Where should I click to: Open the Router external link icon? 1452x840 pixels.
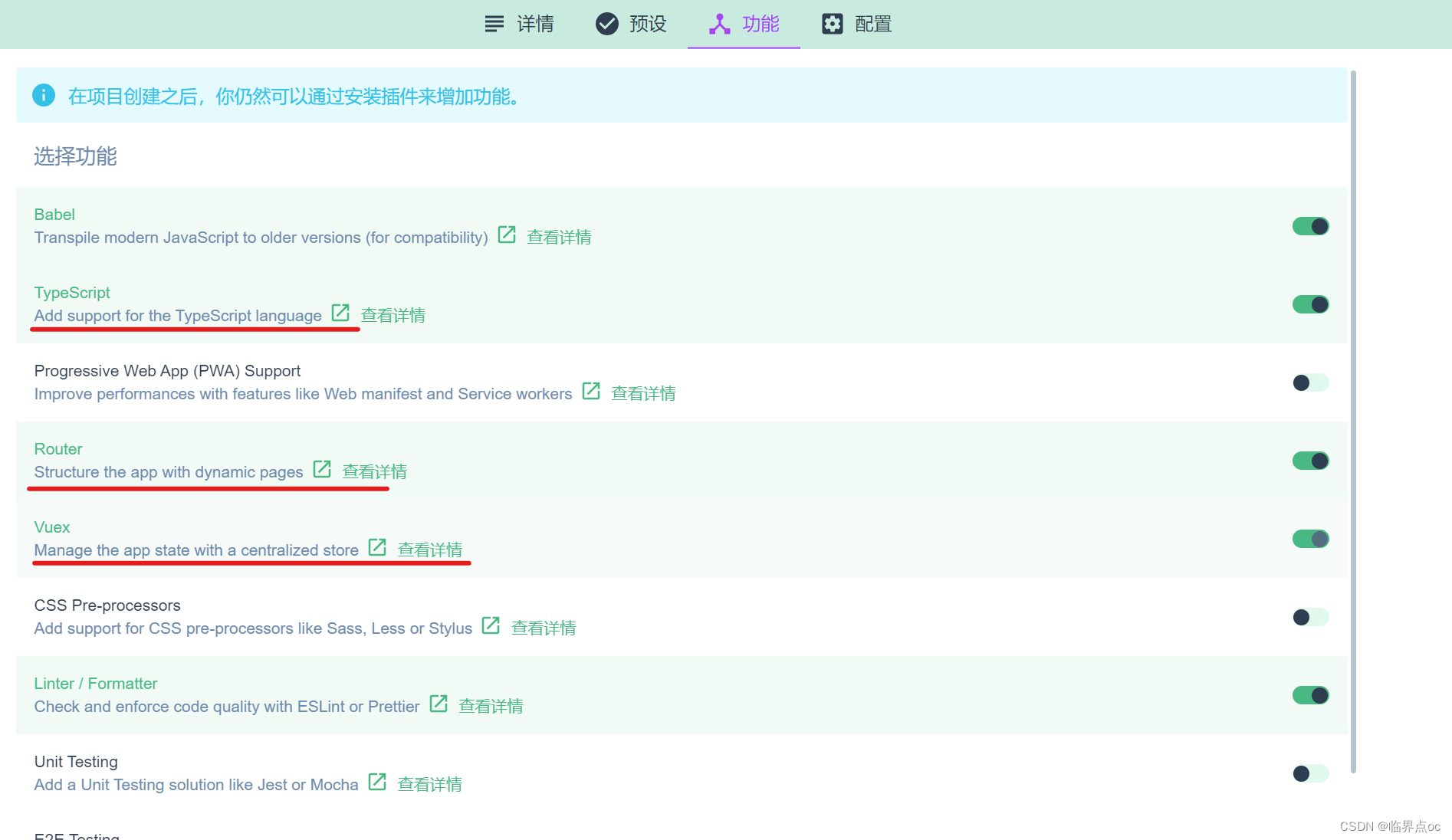coord(322,469)
